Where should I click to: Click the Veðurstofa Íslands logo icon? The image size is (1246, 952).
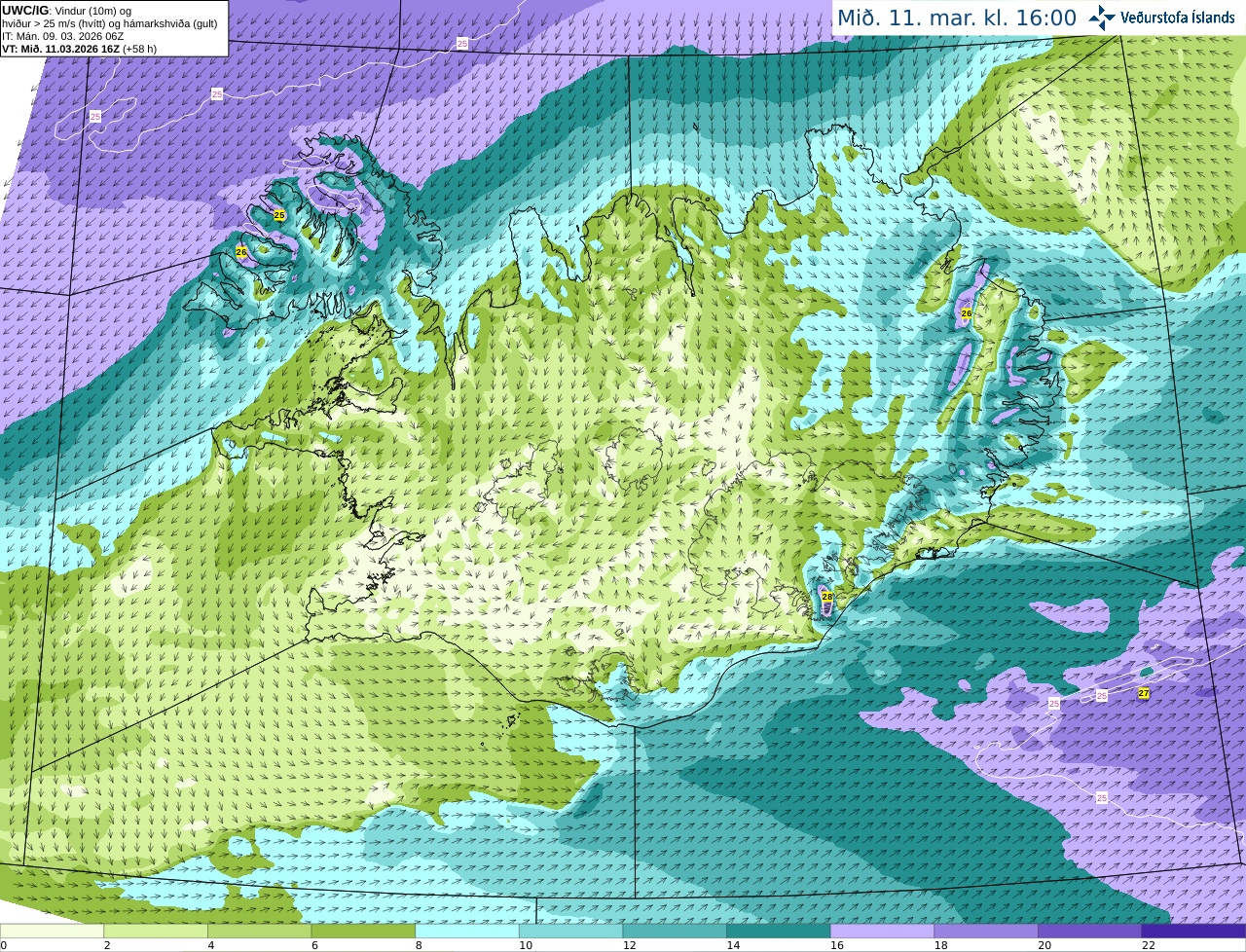pos(1102,18)
